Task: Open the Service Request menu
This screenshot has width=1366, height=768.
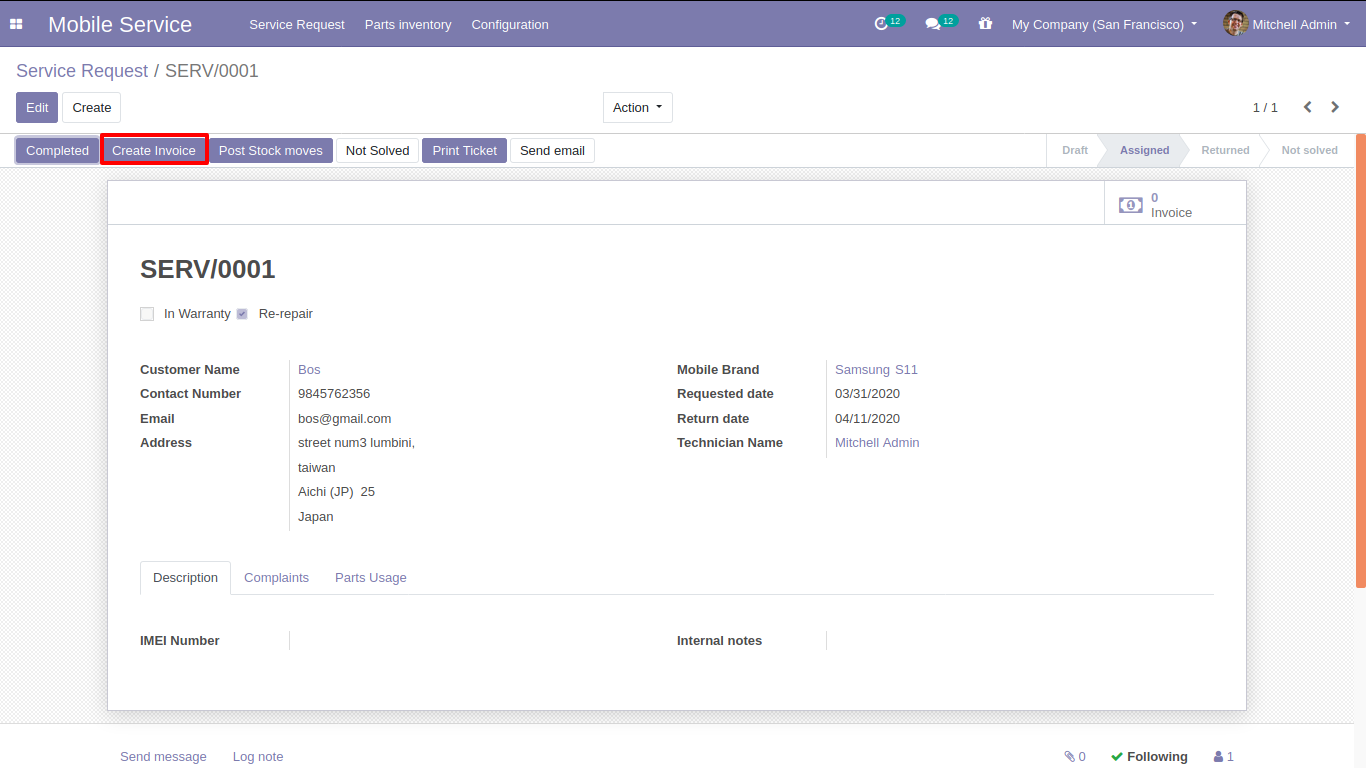Action: (297, 24)
